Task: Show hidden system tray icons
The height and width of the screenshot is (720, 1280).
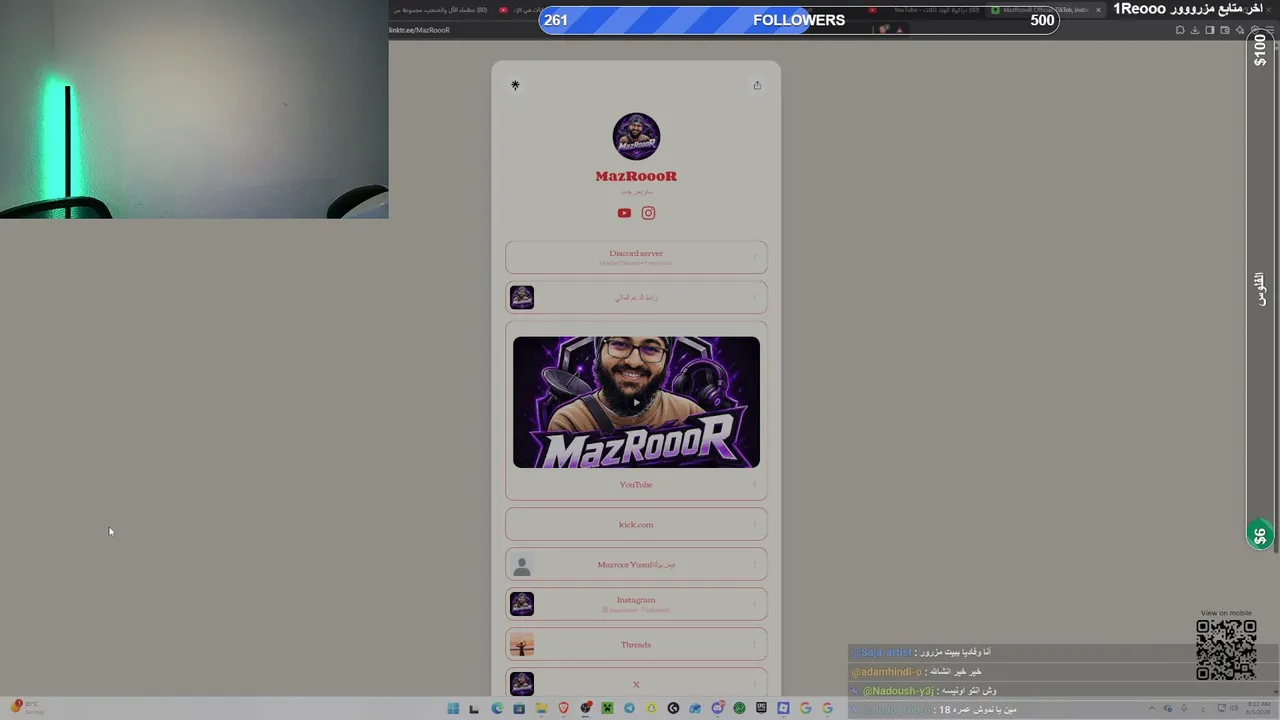Action: [x=1152, y=708]
